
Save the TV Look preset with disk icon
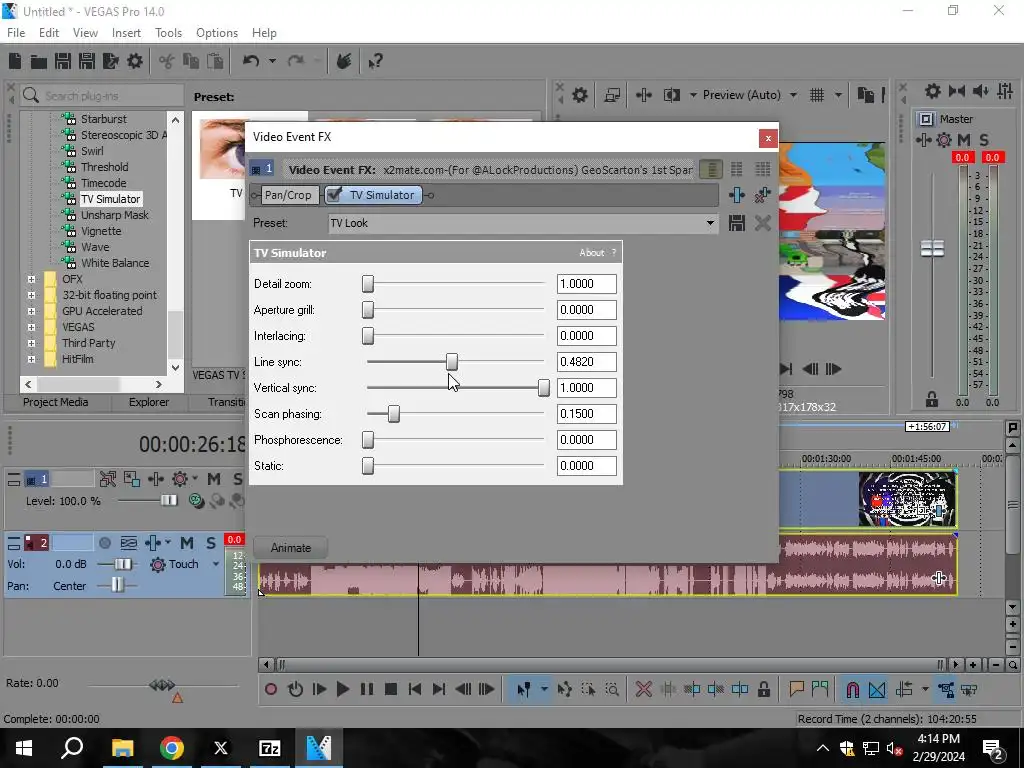pos(737,223)
